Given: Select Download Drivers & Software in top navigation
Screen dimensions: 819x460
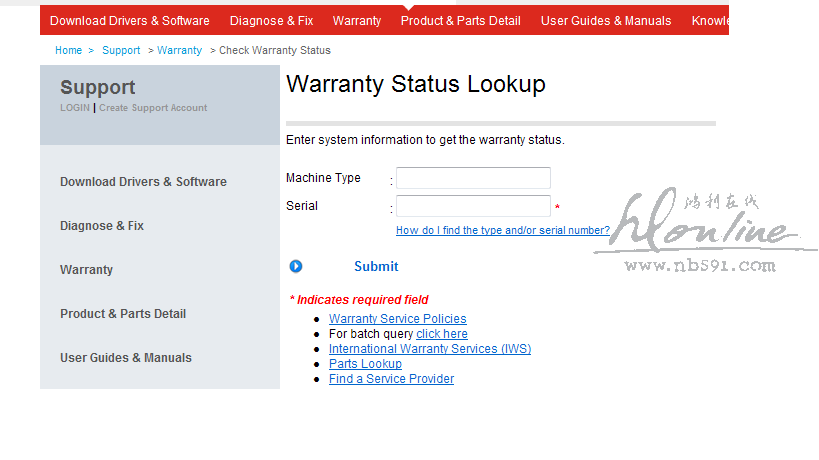Looking at the screenshot, I should click(130, 20).
